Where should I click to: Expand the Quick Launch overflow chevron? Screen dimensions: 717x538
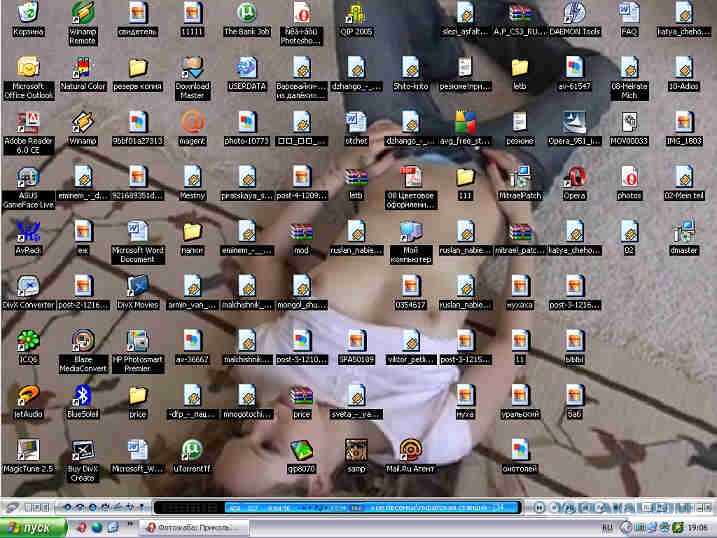(129, 524)
